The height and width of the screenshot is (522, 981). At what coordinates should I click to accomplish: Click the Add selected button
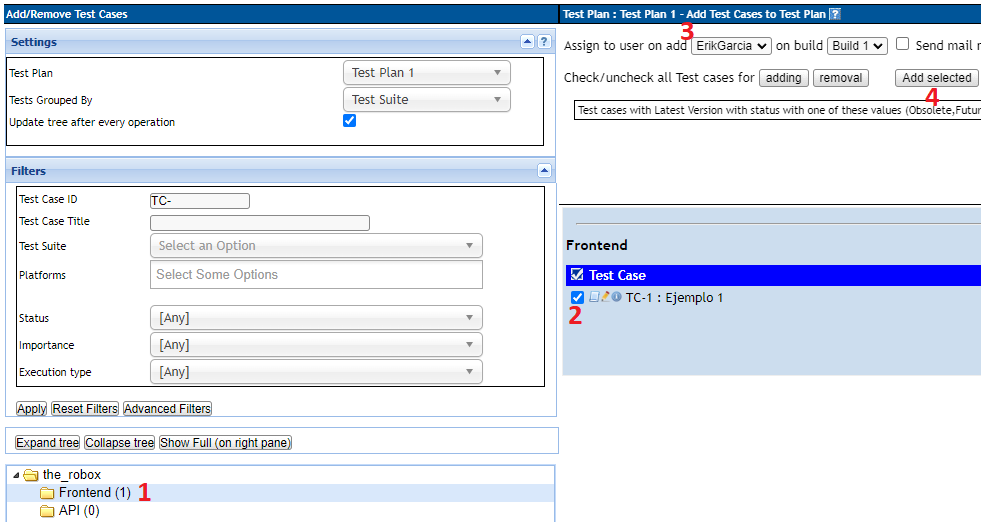coord(936,78)
